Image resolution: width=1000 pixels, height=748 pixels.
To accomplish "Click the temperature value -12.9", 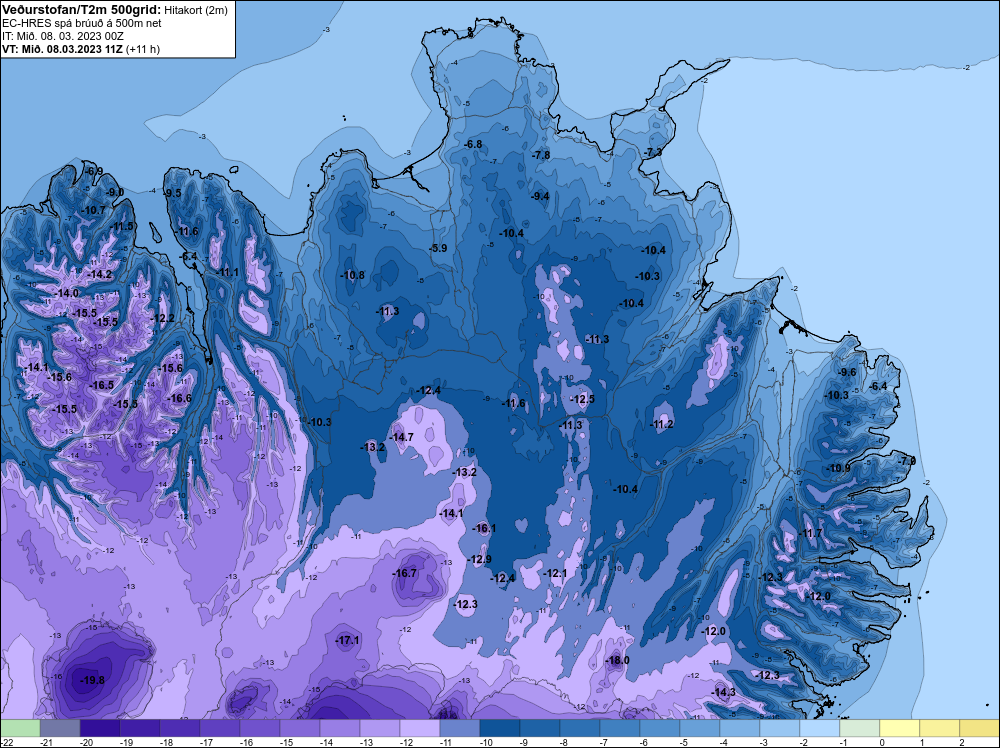I will click(480, 559).
